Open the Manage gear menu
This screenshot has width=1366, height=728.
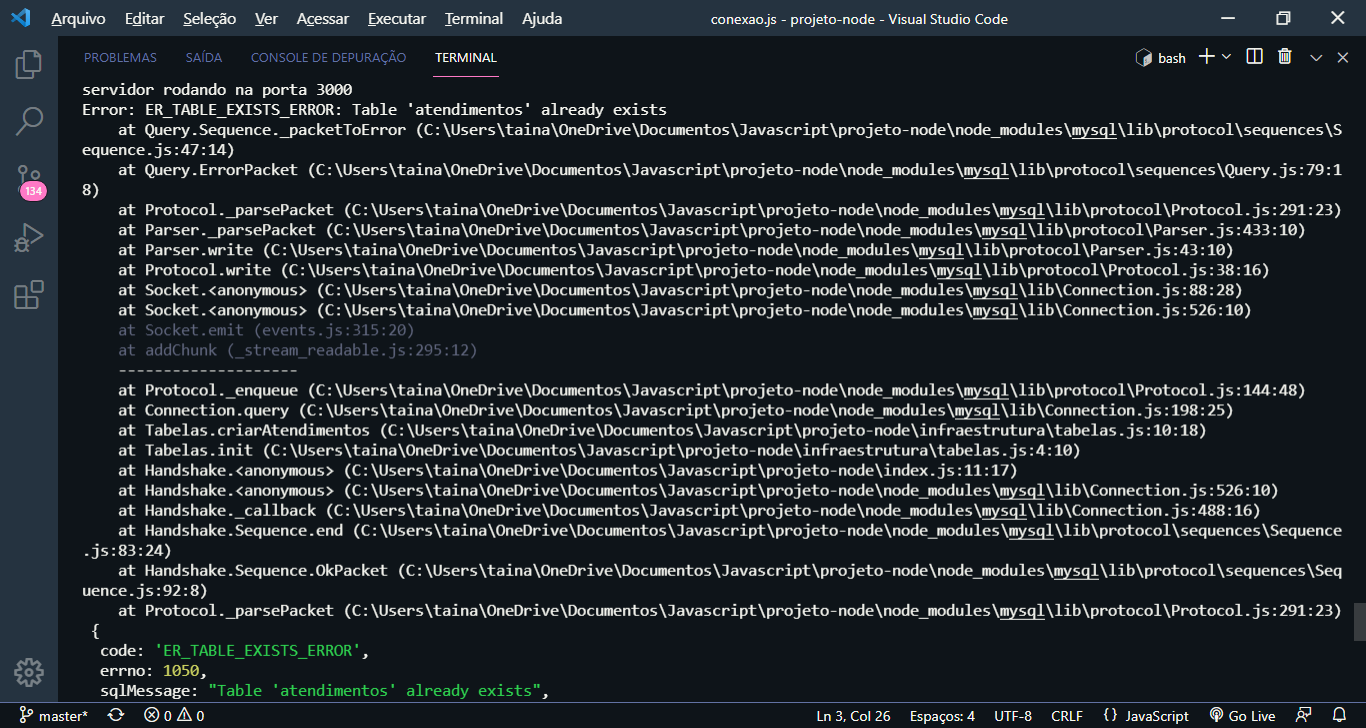[x=28, y=671]
